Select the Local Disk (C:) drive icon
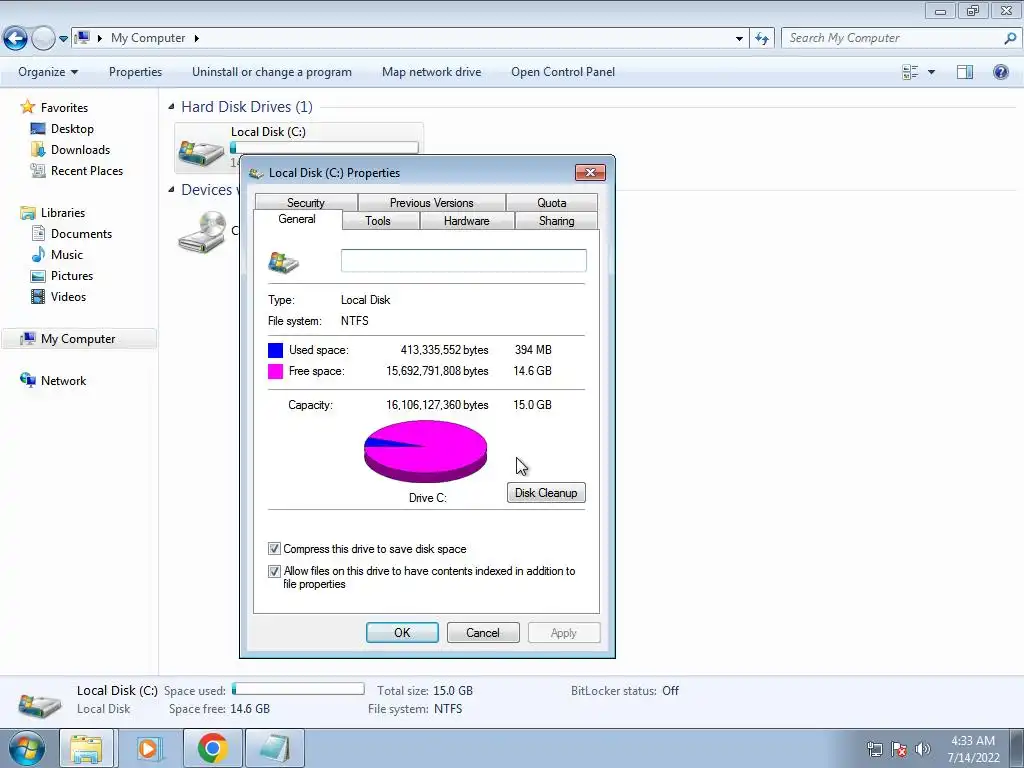 coord(202,151)
